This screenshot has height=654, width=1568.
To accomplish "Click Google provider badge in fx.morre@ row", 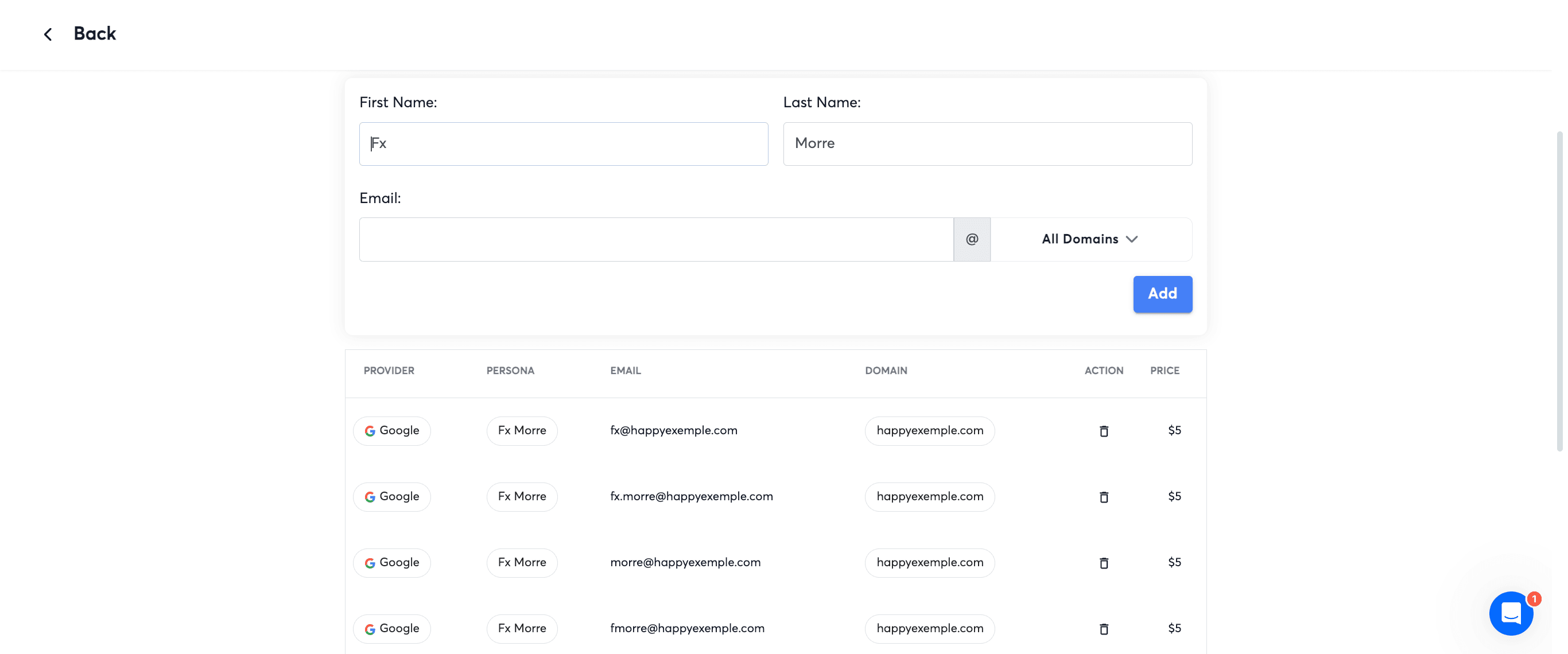I will pyautogui.click(x=392, y=496).
